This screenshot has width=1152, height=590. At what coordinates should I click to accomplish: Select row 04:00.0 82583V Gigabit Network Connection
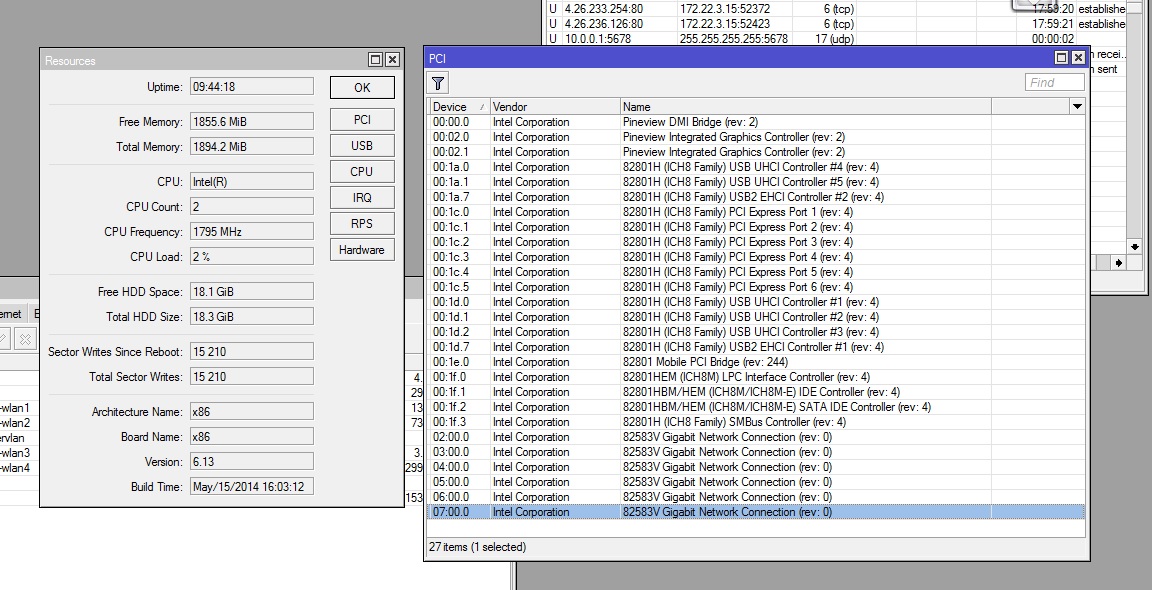pyautogui.click(x=757, y=467)
